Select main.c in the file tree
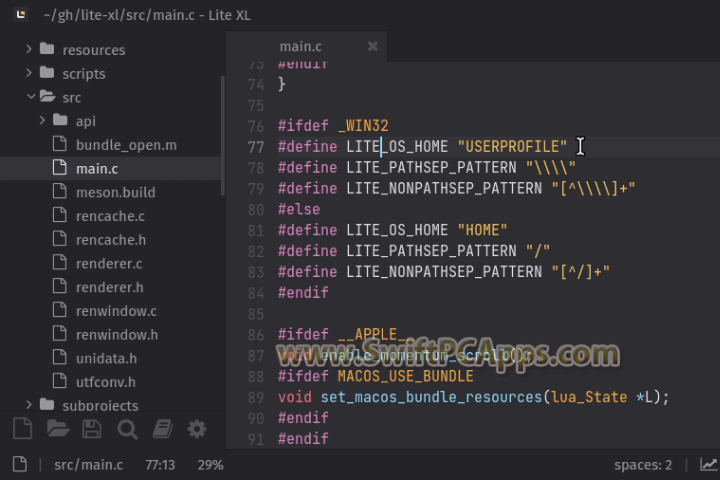 tap(97, 169)
